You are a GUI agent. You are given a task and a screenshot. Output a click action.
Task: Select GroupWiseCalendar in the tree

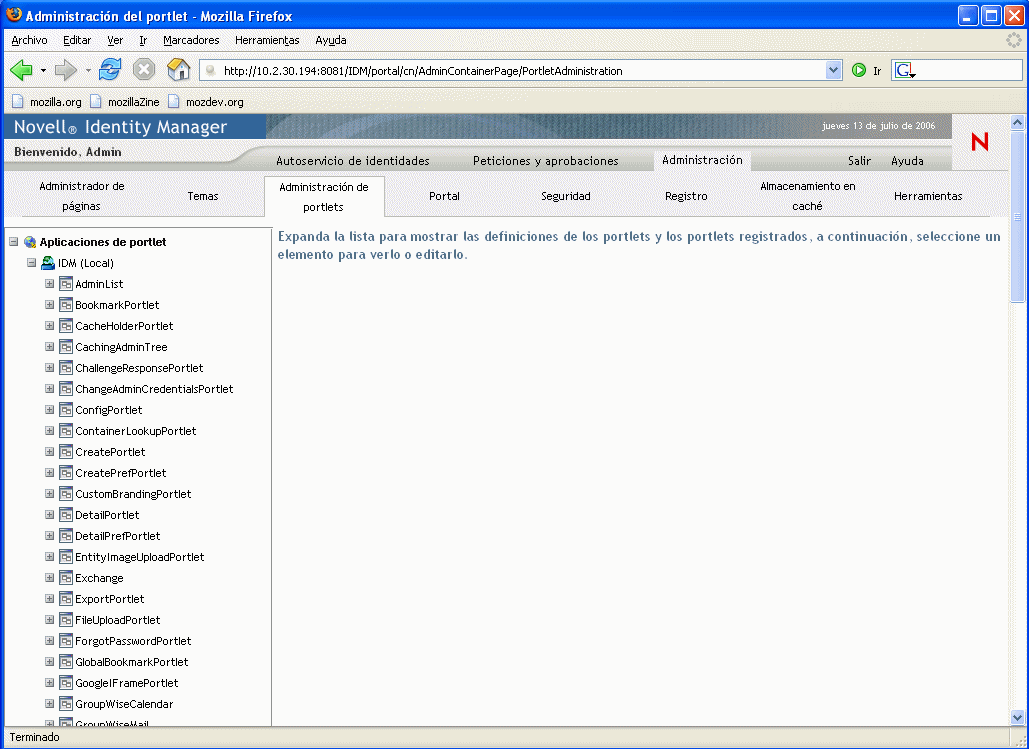click(124, 704)
